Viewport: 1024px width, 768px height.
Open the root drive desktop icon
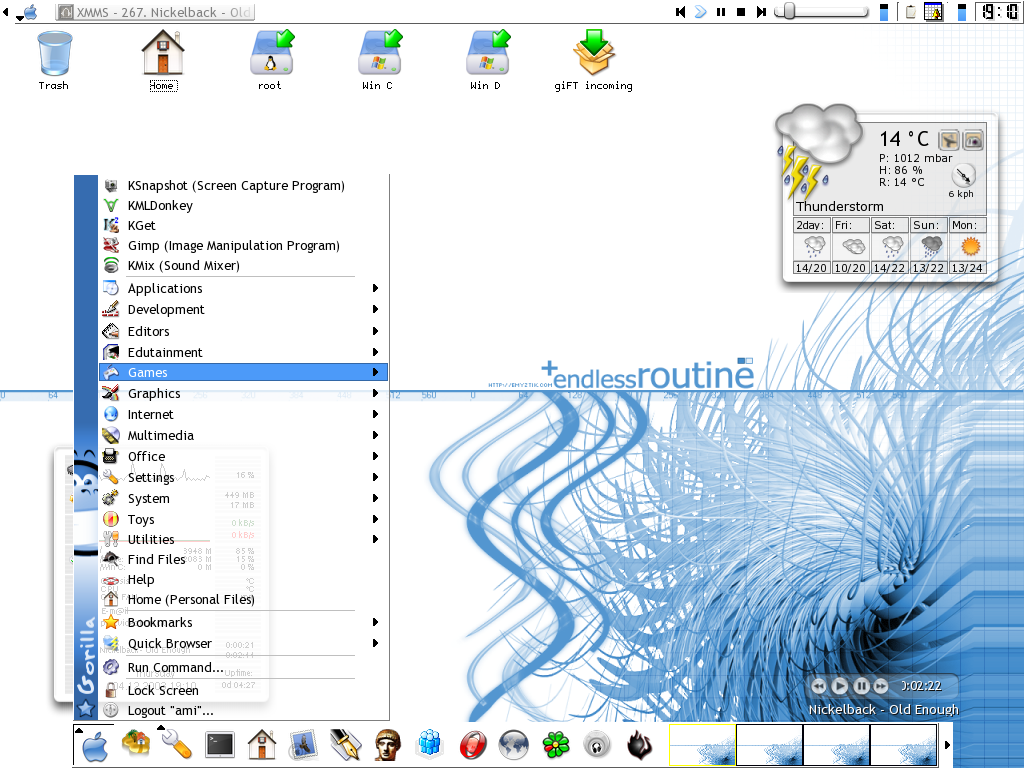click(x=270, y=60)
